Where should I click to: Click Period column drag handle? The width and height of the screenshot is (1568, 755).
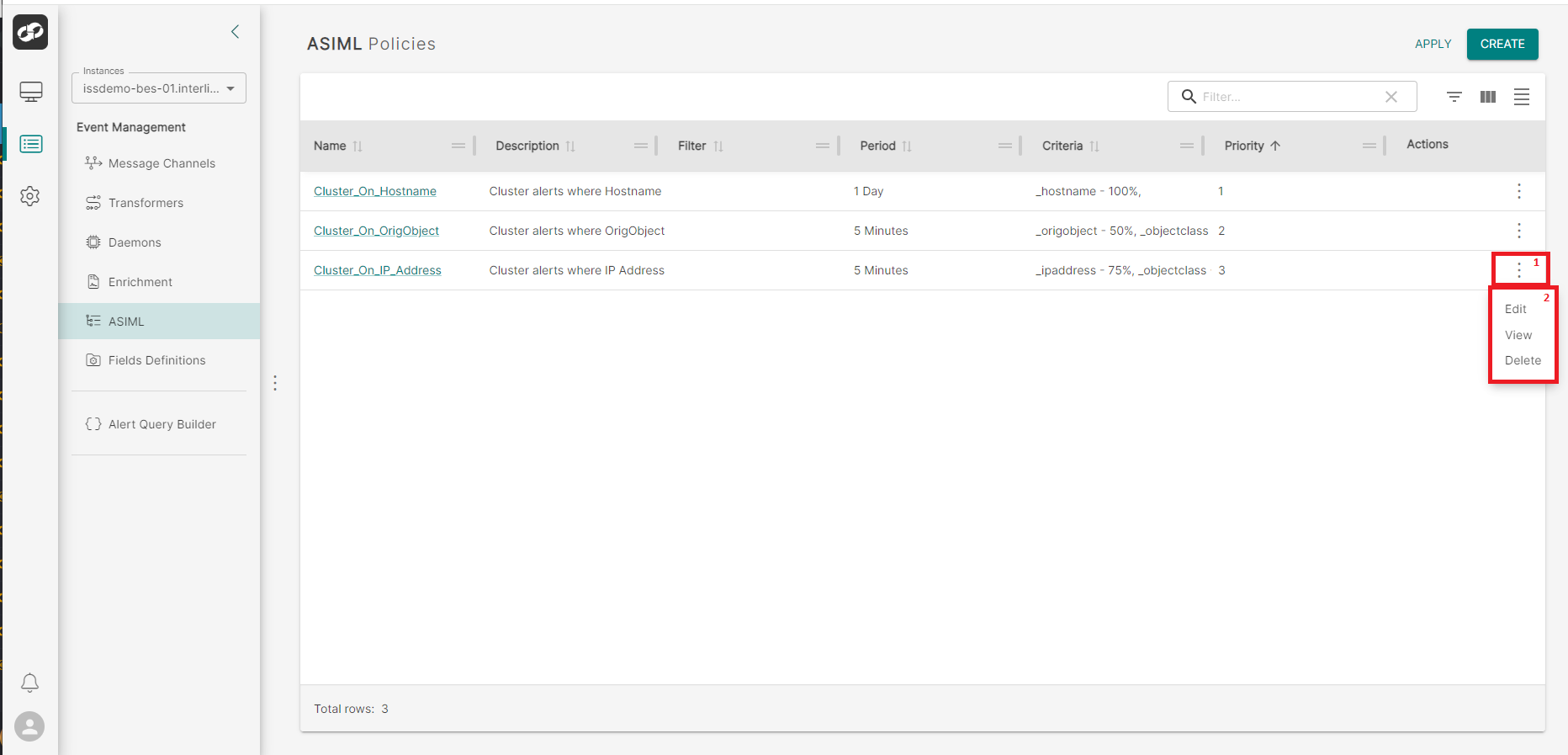pos(1005,146)
